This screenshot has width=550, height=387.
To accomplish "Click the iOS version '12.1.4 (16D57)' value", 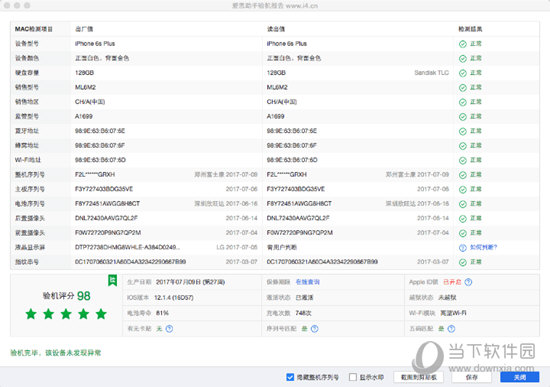I will 174,298.
